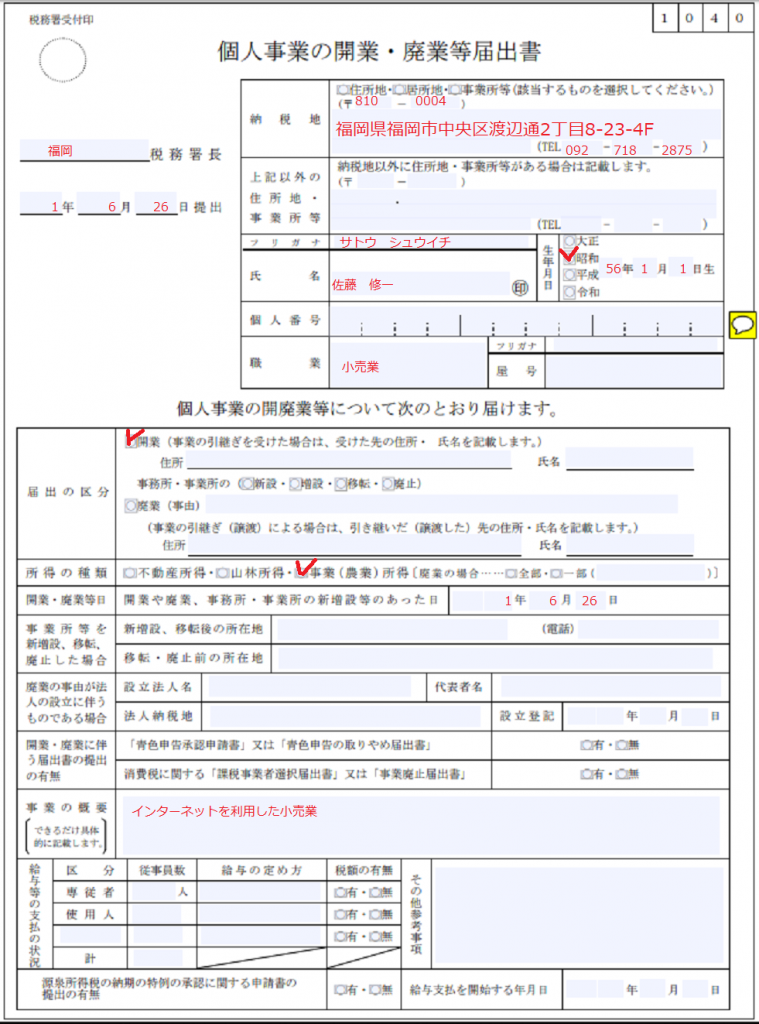The width and height of the screenshot is (759, 1024).
Task: Click the yellow comment note icon
Action: (742, 324)
